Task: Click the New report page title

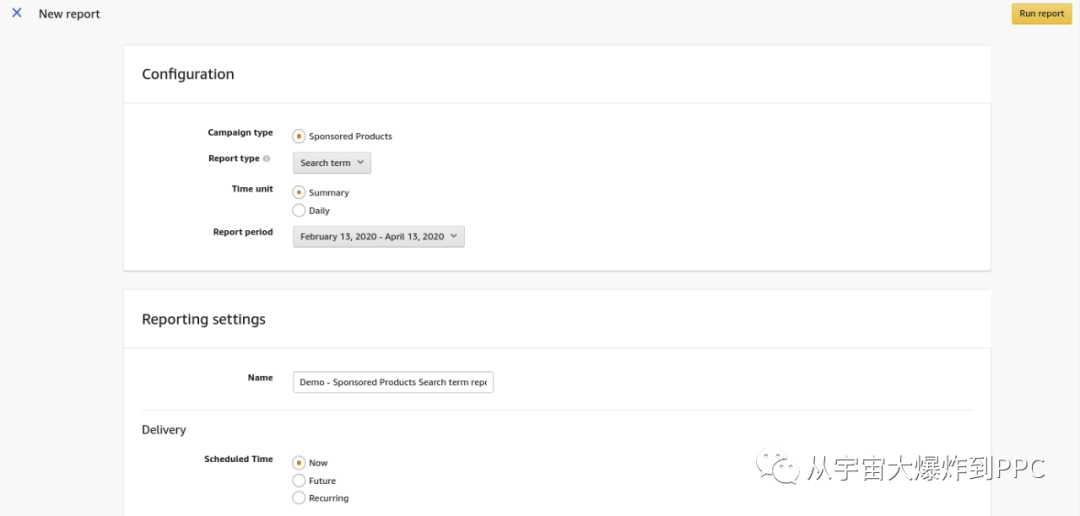Action: point(69,14)
